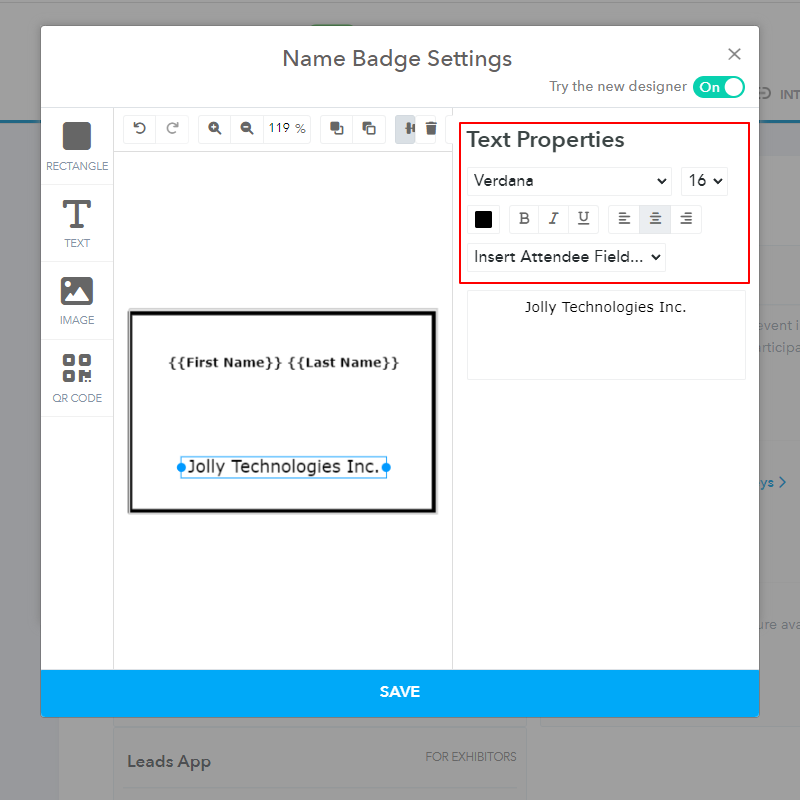The height and width of the screenshot is (800, 800).
Task: Open the Verdana font dropdown
Action: coord(569,181)
